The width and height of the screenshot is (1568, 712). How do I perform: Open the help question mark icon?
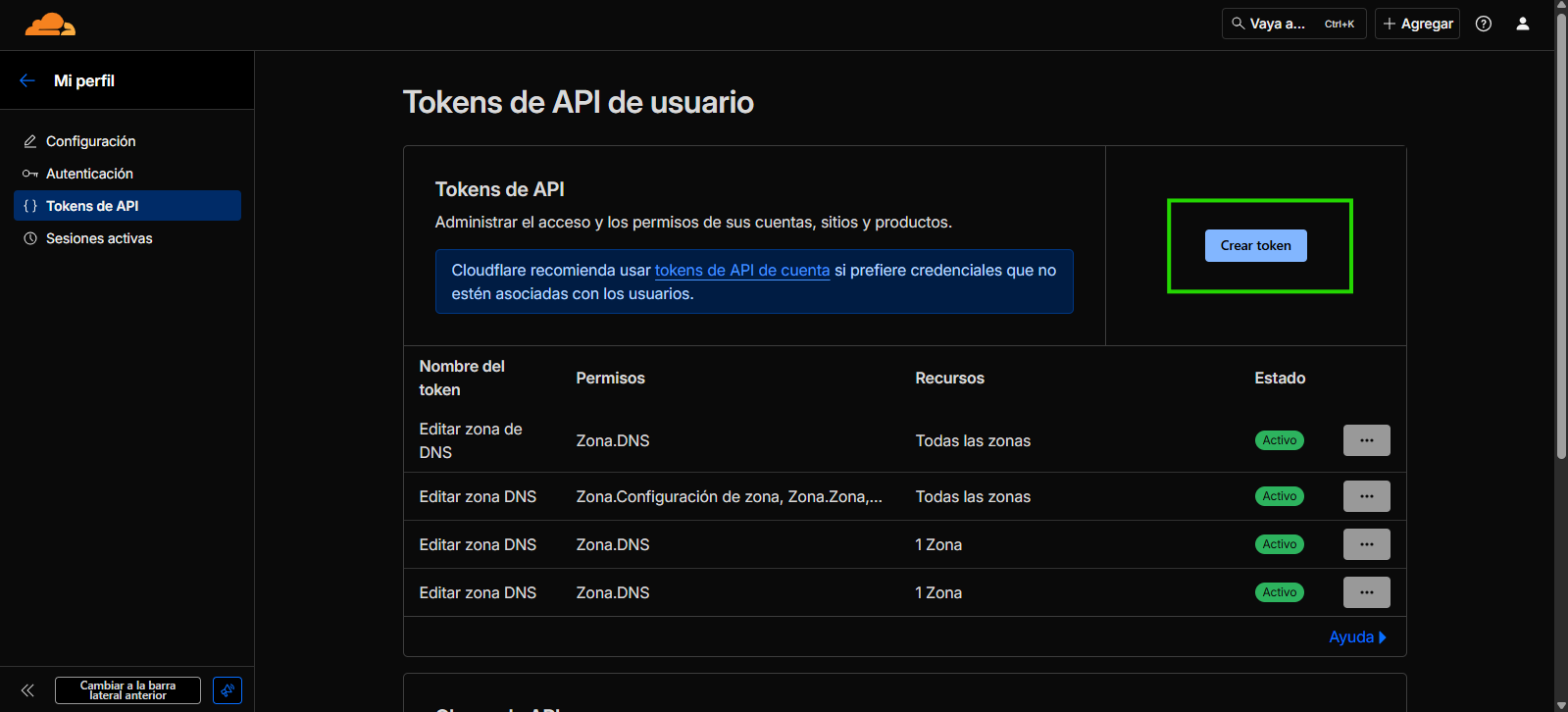pyautogui.click(x=1483, y=24)
